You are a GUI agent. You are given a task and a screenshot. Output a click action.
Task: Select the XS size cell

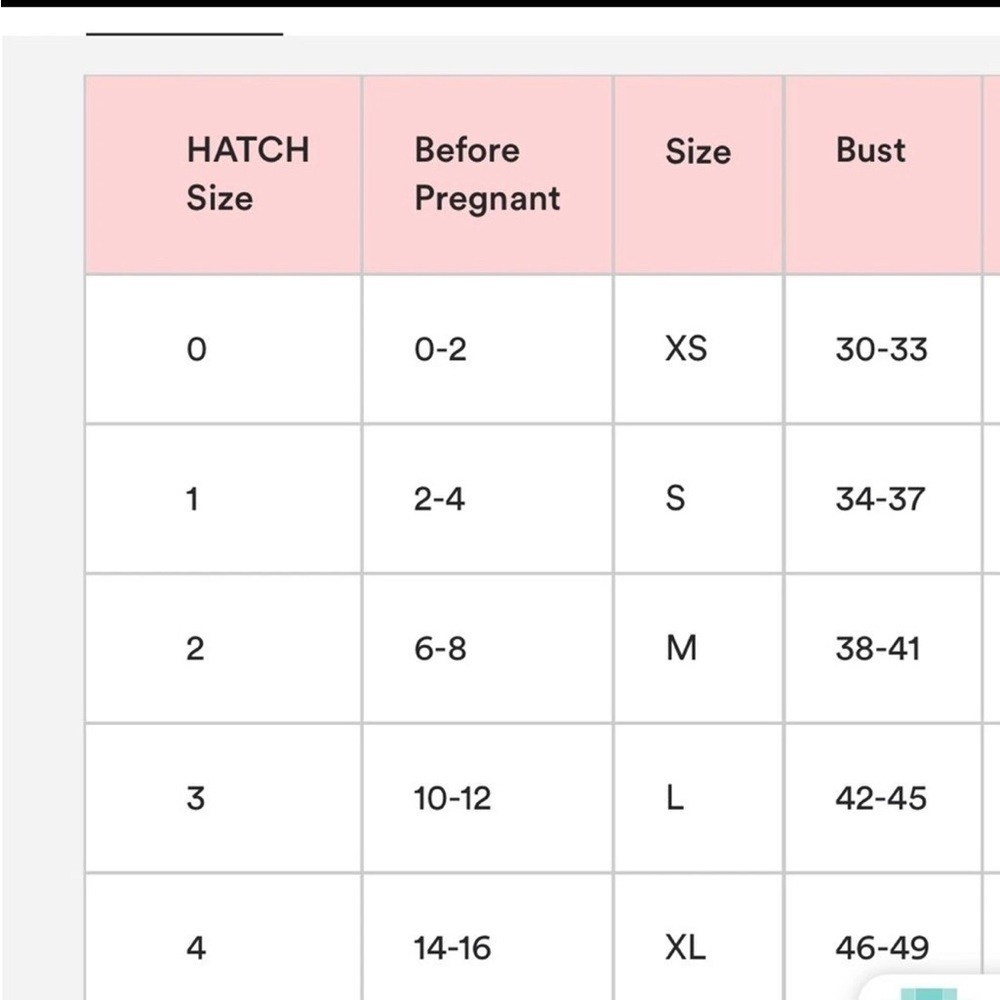pos(698,349)
